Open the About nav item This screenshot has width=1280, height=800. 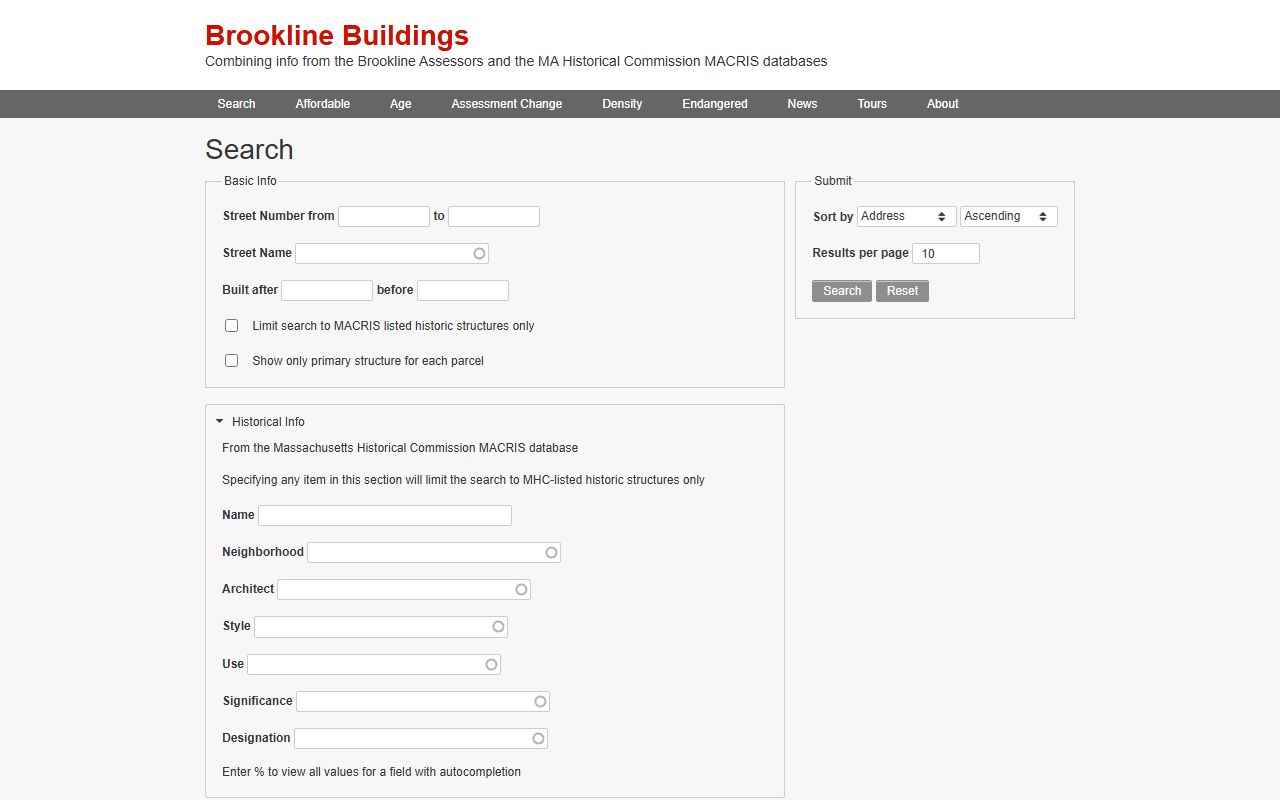click(x=942, y=104)
